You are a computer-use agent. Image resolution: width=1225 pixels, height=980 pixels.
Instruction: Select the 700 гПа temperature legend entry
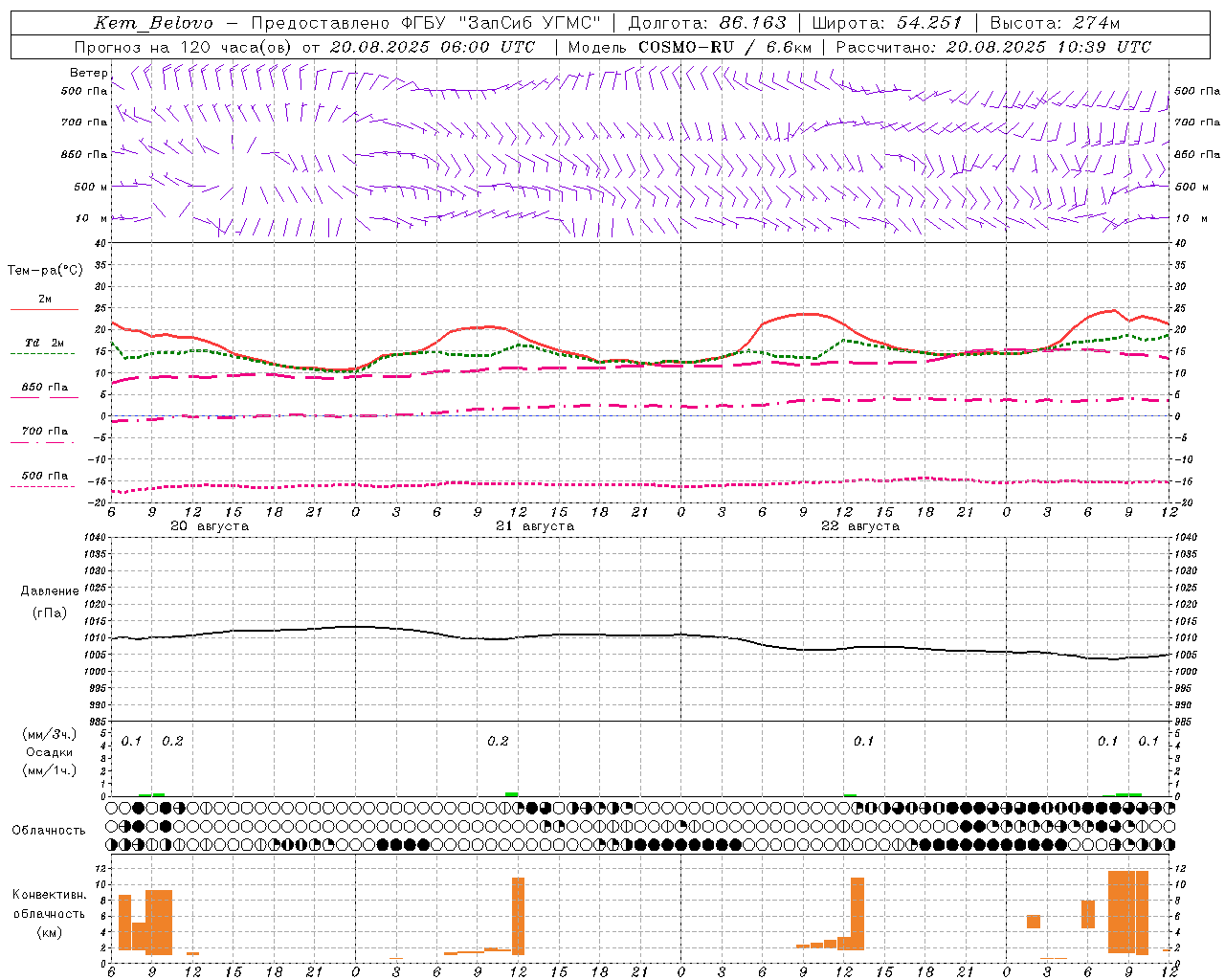(45, 432)
